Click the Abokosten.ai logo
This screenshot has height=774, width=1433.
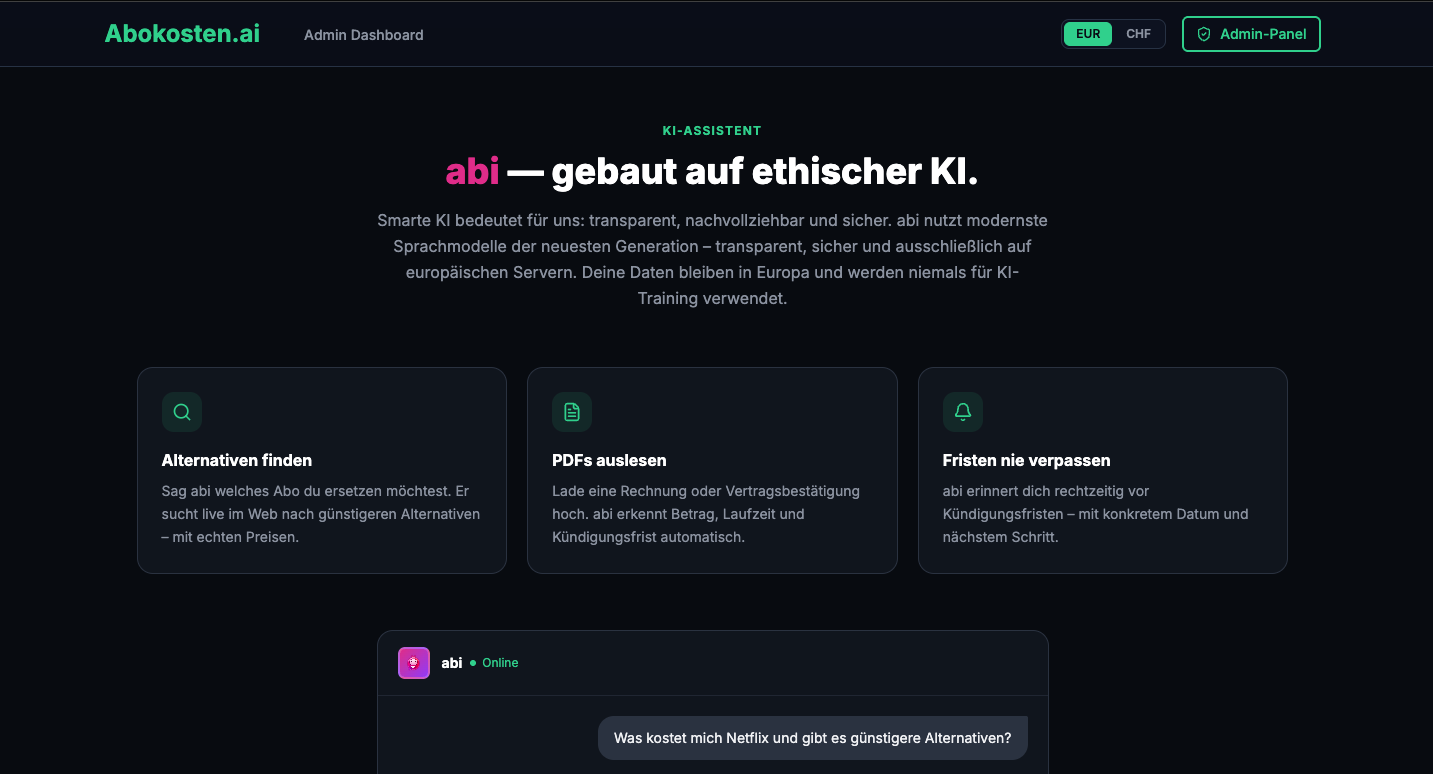(x=181, y=33)
